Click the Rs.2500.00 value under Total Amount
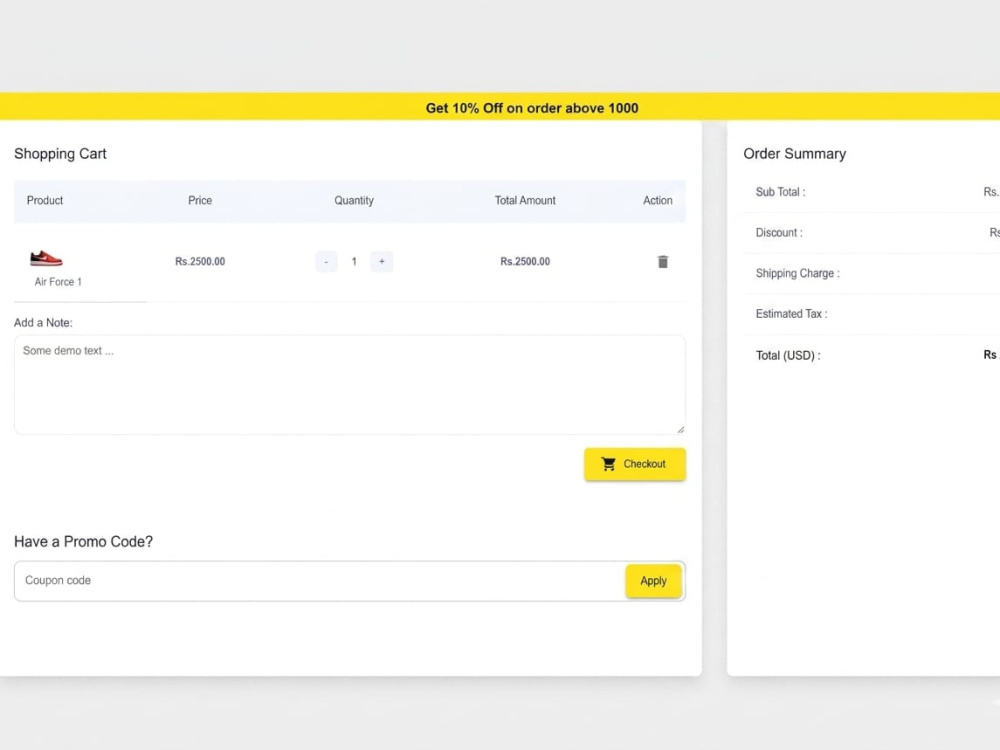 pos(525,261)
